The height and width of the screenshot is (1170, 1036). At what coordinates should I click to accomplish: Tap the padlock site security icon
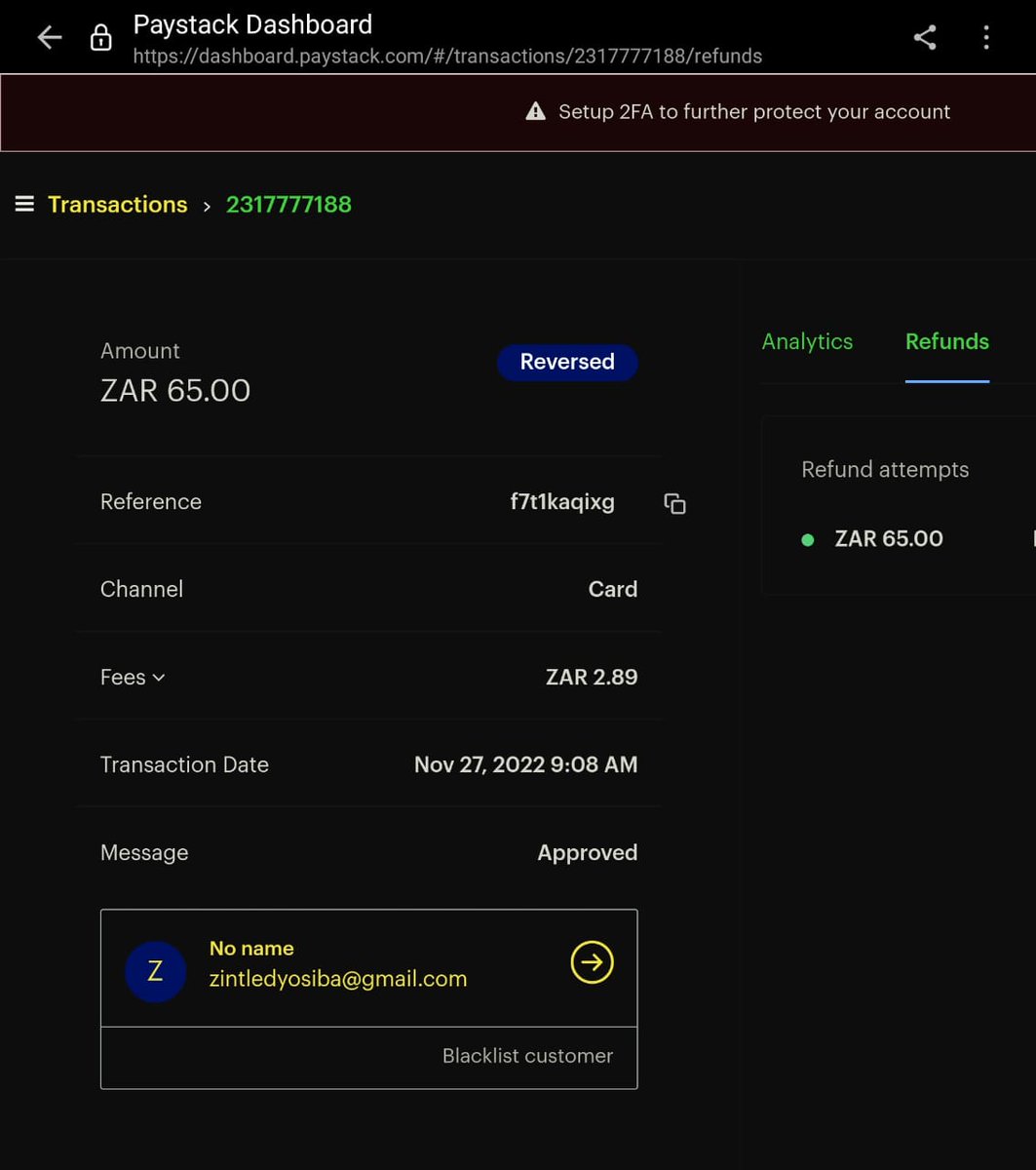point(100,38)
